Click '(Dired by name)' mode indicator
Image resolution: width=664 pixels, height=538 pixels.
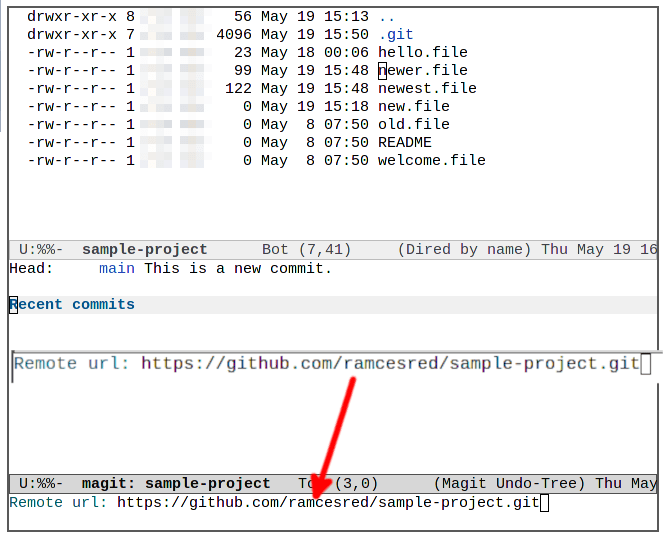point(464,250)
